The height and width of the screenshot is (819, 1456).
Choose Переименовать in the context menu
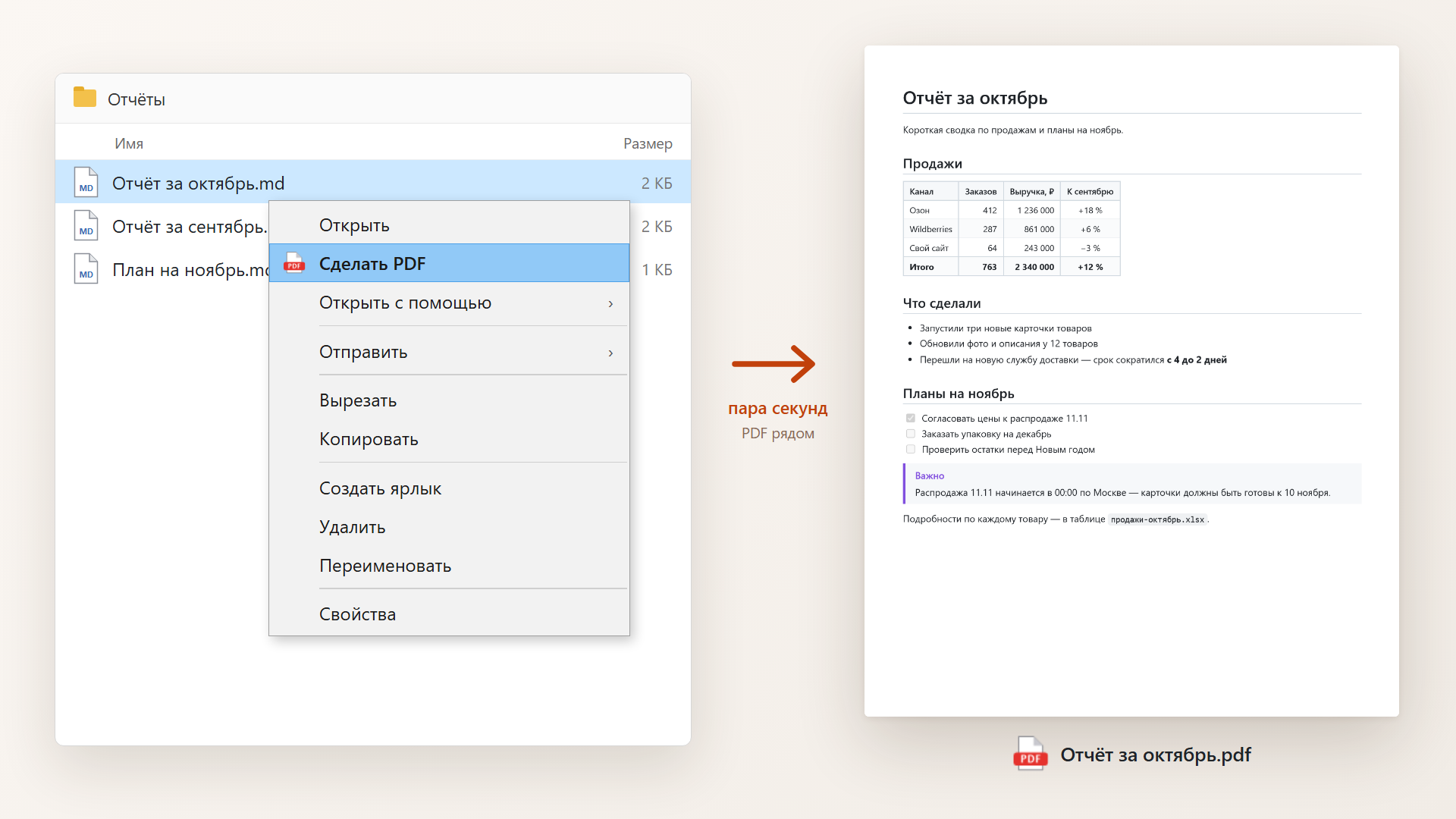tap(449, 566)
